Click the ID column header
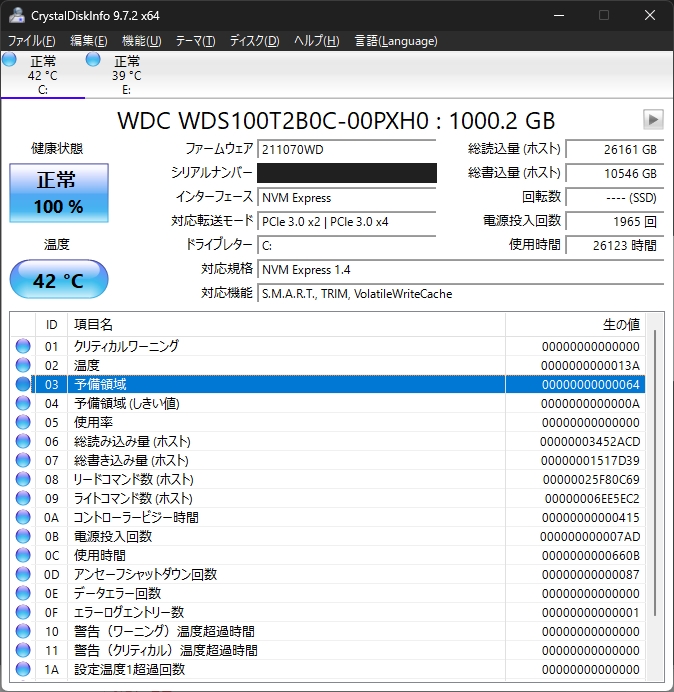The image size is (674, 692). coord(52,325)
